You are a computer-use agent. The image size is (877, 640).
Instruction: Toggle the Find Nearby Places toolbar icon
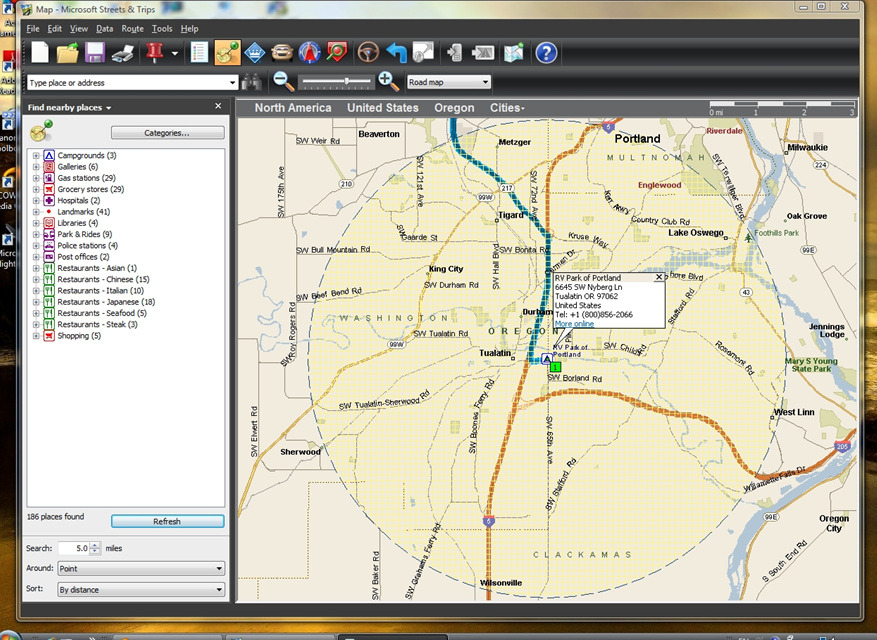point(228,53)
